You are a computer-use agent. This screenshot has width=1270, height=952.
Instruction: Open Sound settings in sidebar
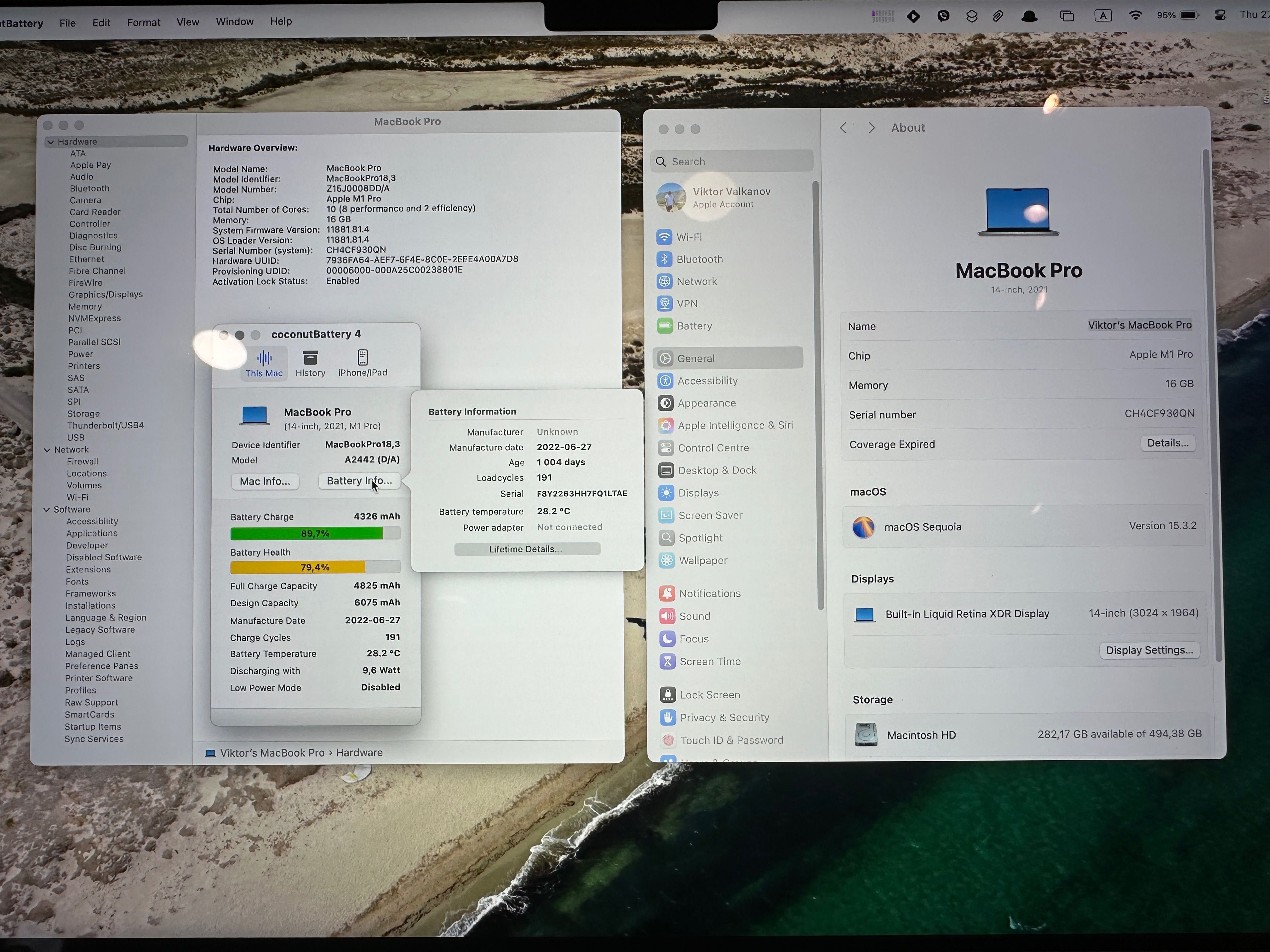(x=685, y=616)
